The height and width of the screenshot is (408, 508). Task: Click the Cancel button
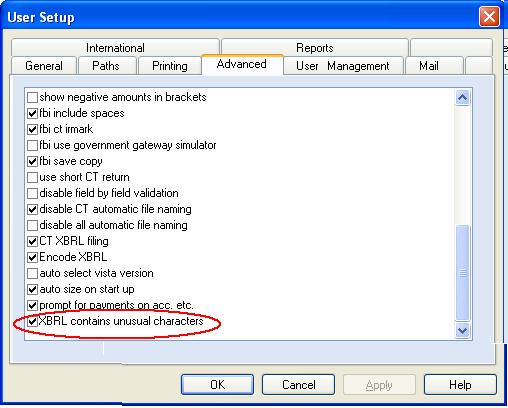298,385
